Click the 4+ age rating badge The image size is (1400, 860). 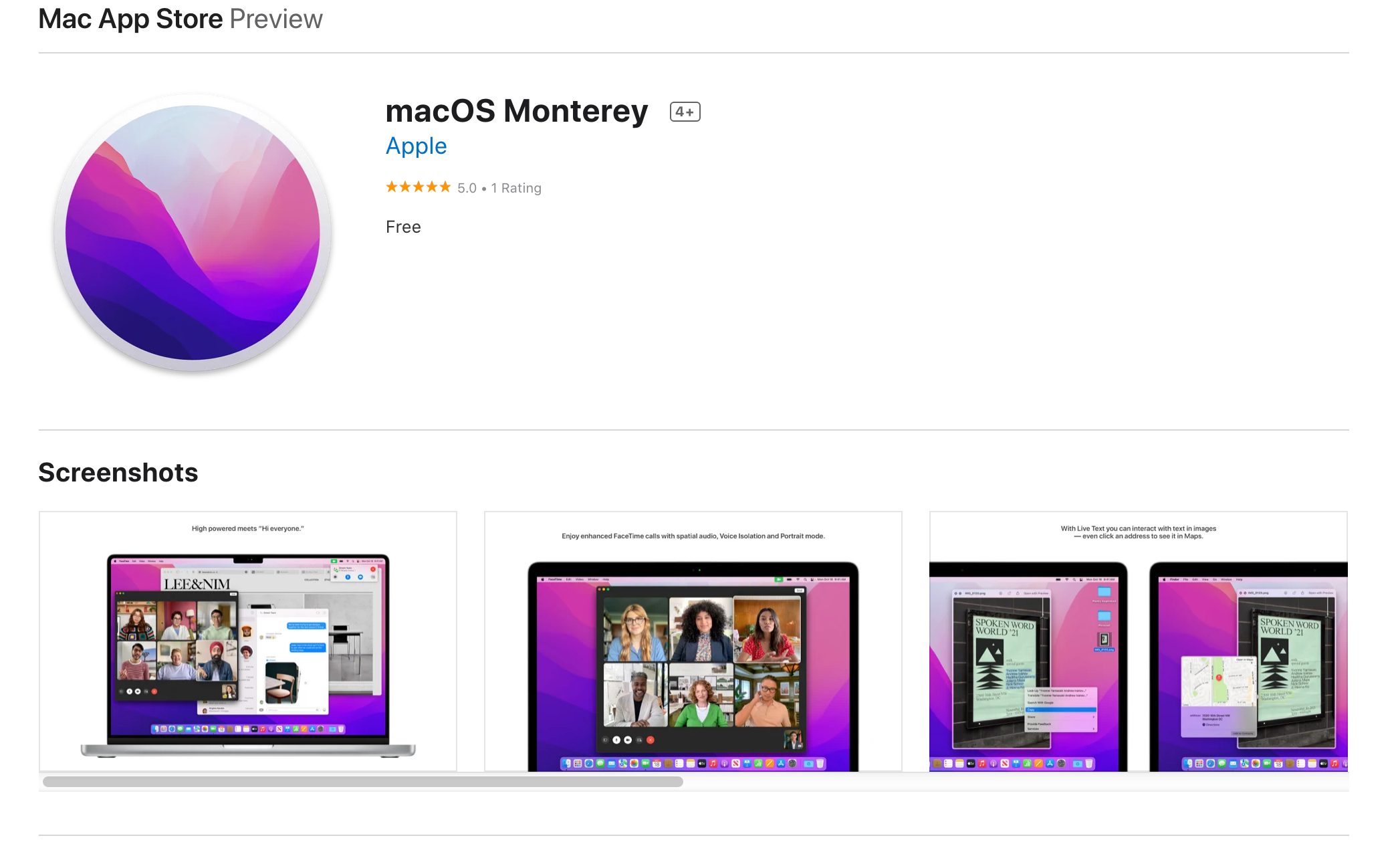(x=685, y=112)
